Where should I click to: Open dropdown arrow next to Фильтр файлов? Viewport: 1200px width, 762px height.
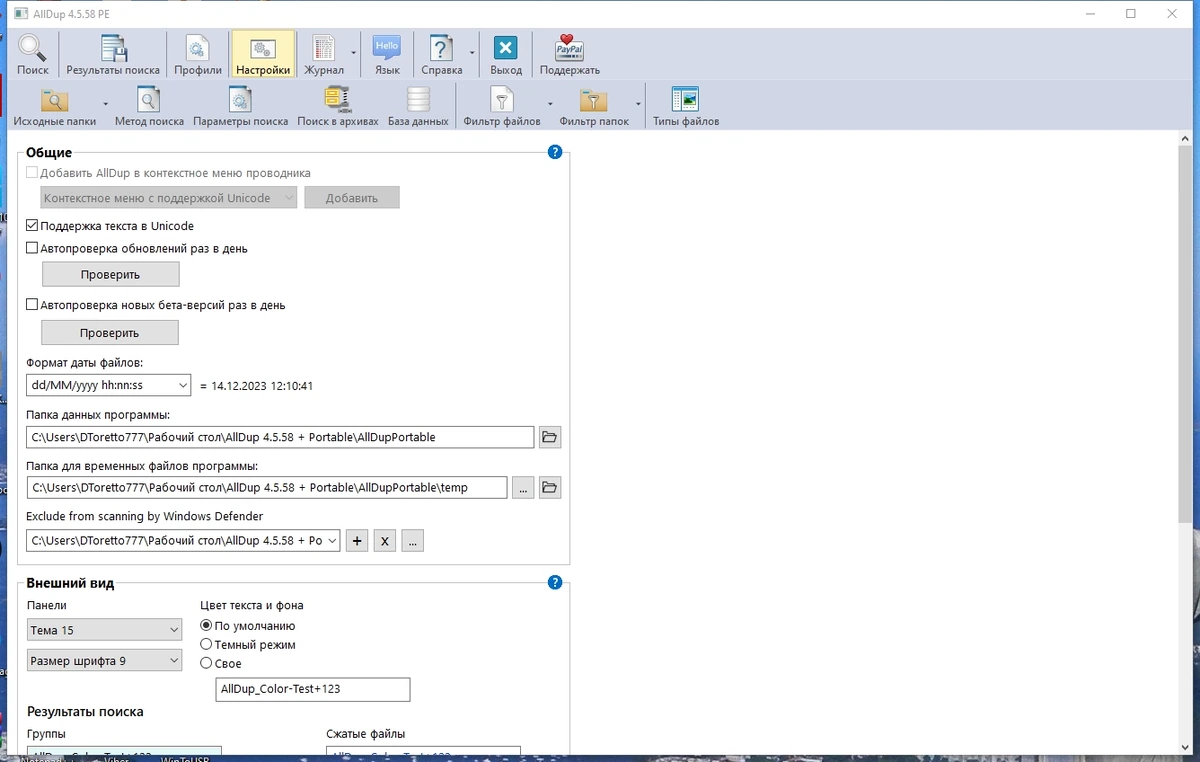pos(549,103)
